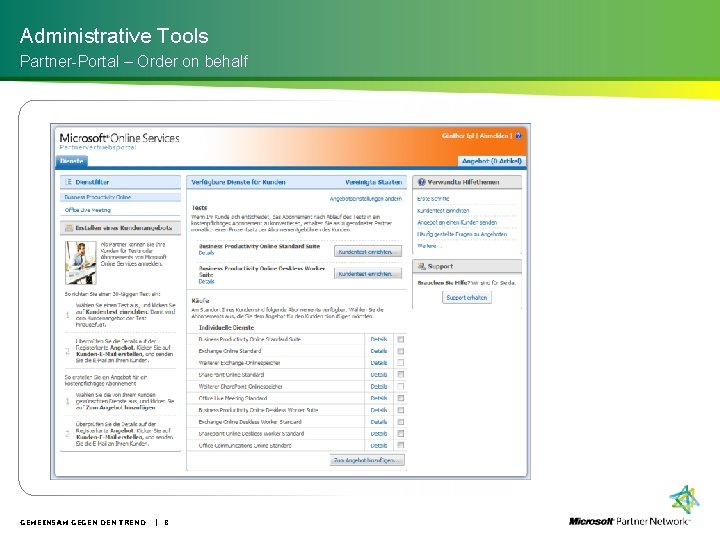This screenshot has width=720, height=540.
Task: Open the Dienste tab
Action: coord(72,161)
